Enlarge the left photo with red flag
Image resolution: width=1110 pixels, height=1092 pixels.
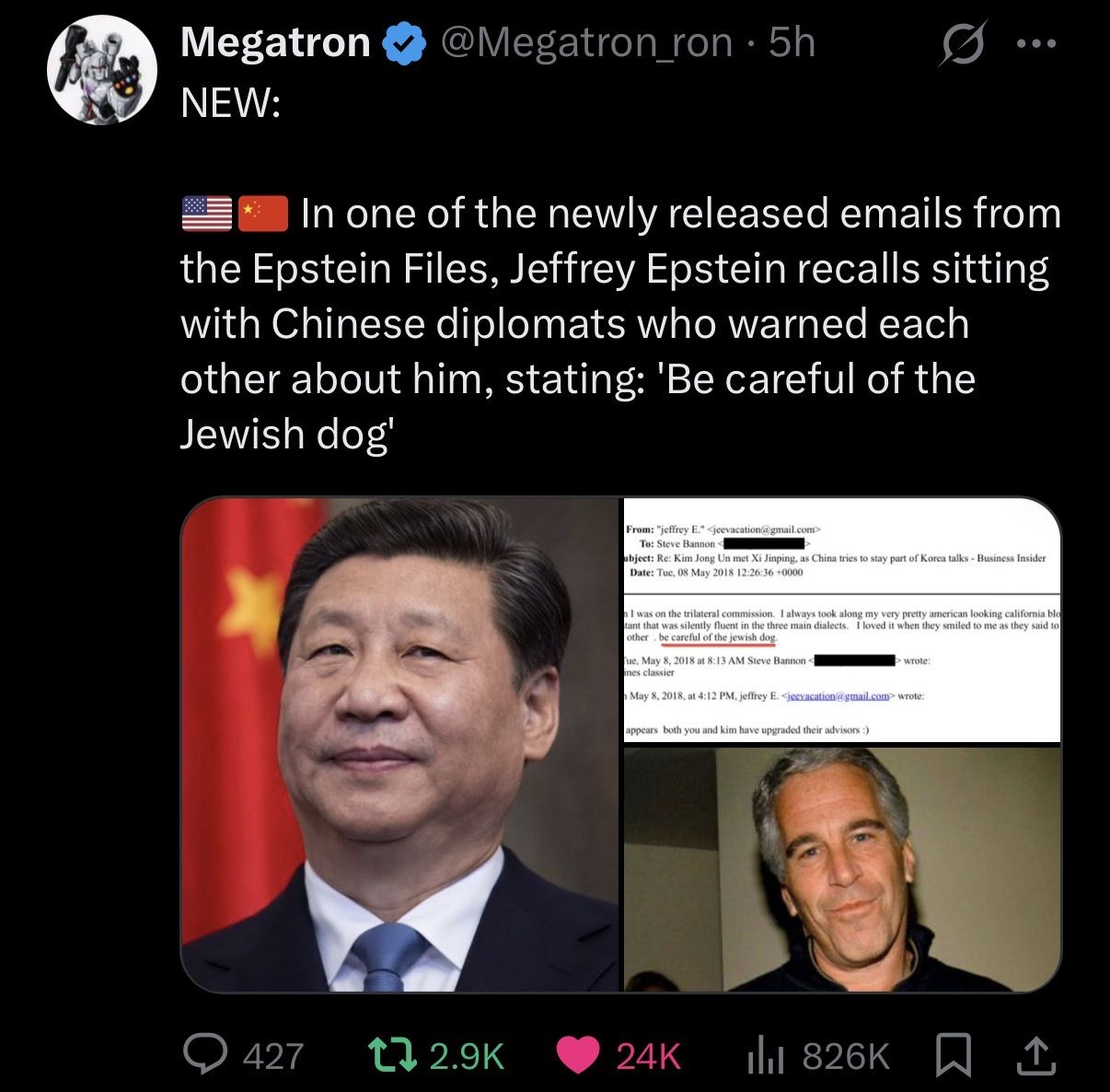pos(399,744)
